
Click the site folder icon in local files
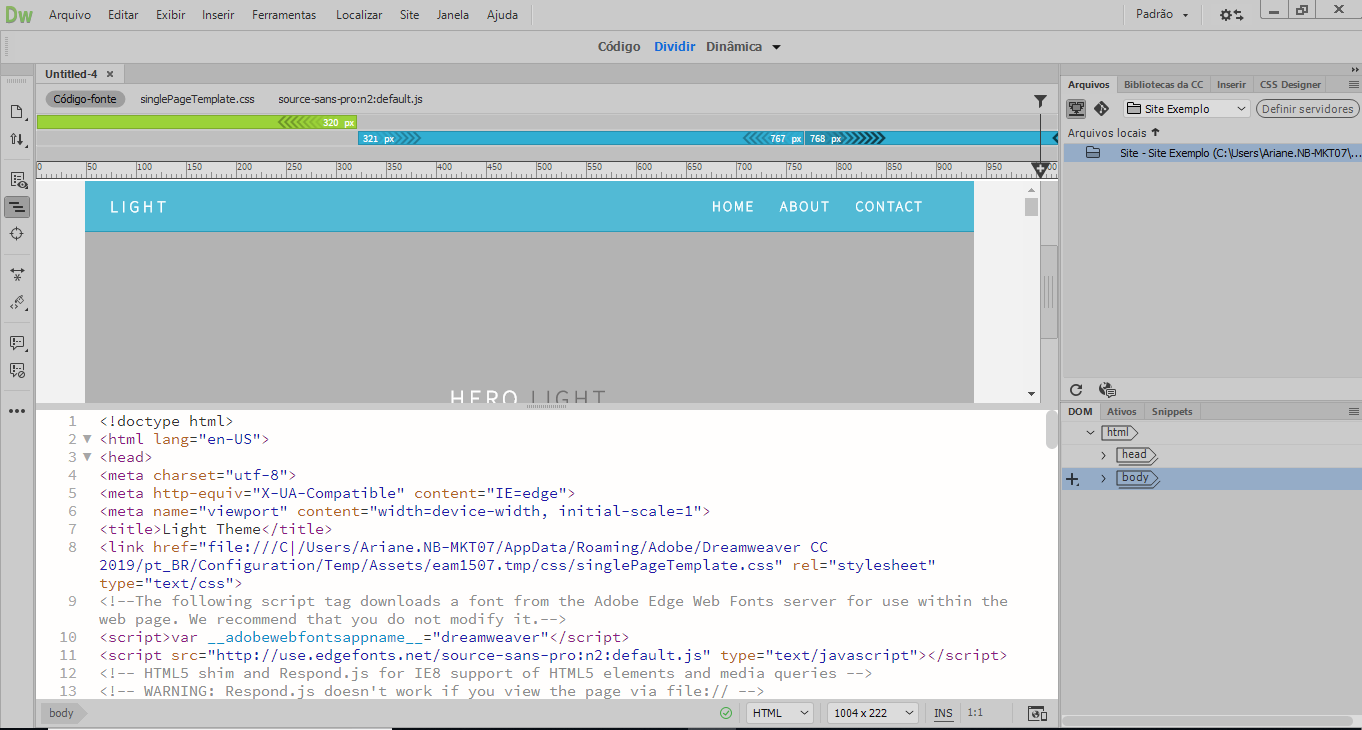[x=1093, y=153]
